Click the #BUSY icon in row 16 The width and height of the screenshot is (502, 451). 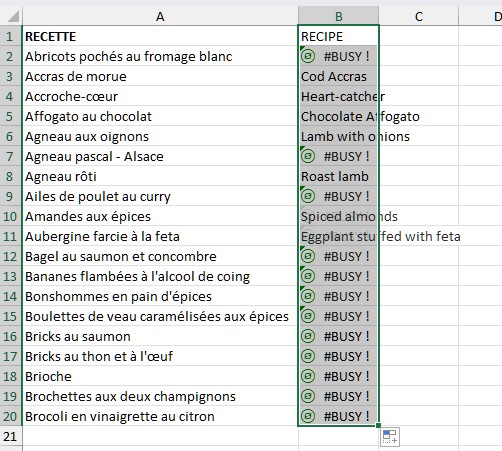pos(308,336)
